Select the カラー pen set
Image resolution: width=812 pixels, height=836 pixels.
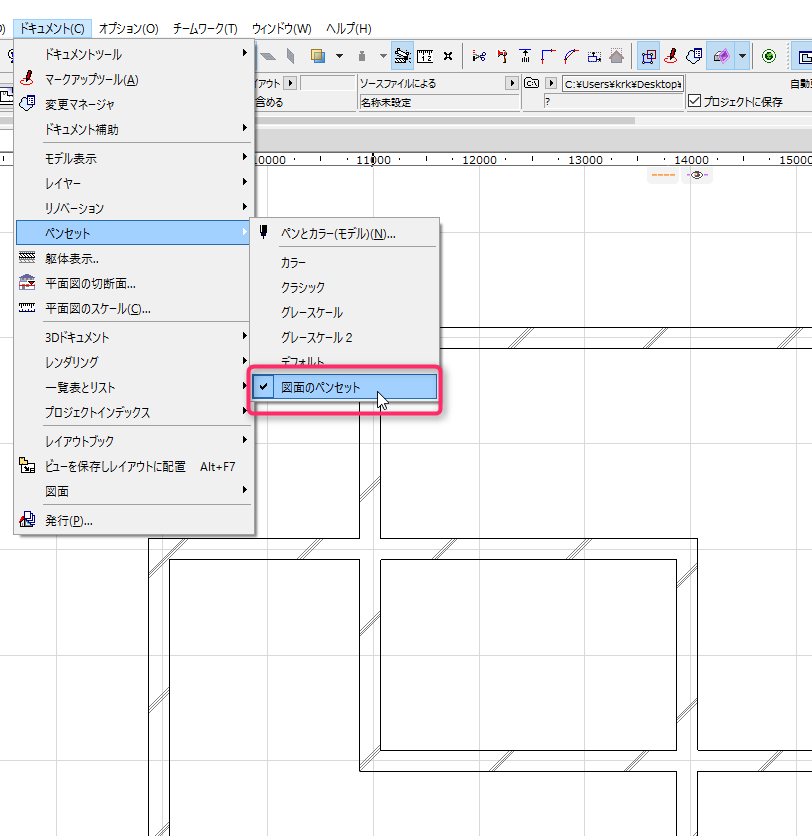coord(345,262)
